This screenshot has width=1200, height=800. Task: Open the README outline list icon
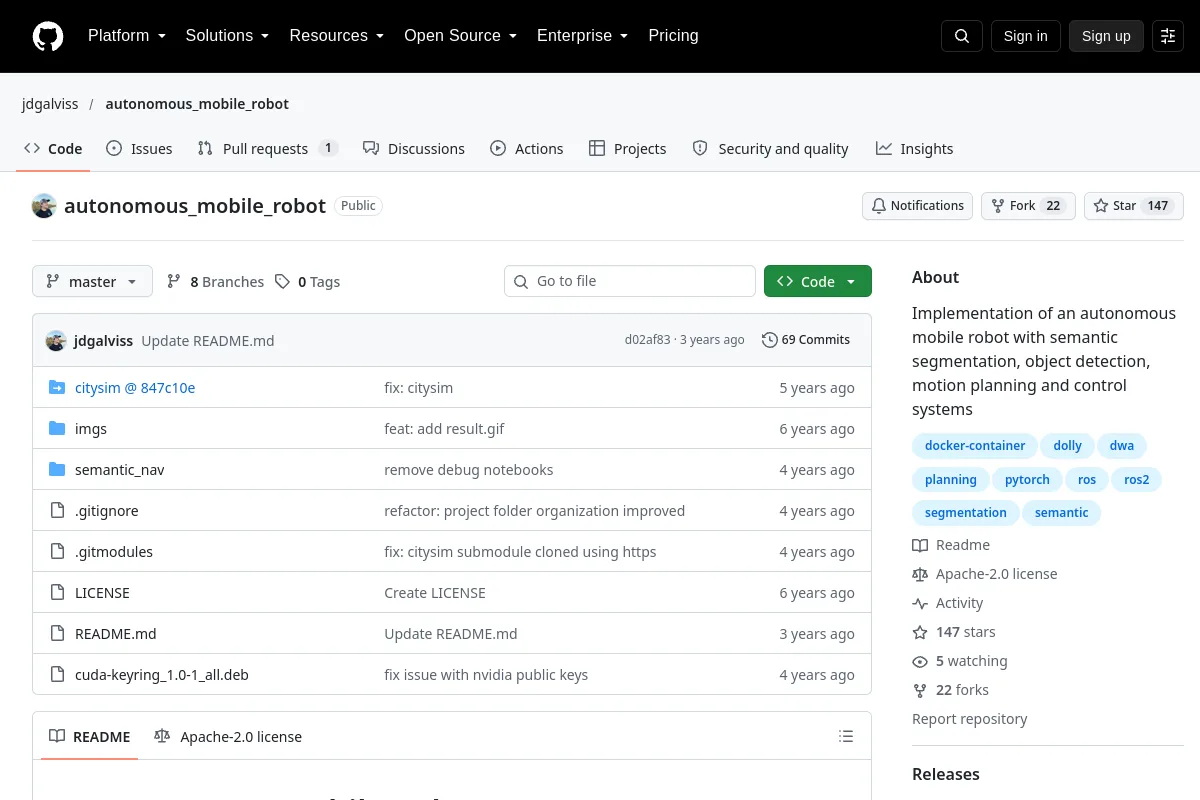coord(846,737)
